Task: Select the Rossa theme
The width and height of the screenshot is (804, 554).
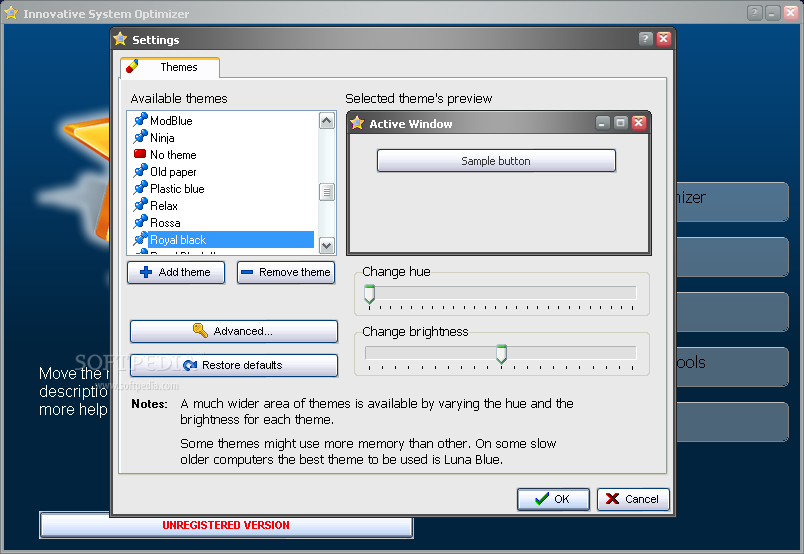Action: [165, 223]
